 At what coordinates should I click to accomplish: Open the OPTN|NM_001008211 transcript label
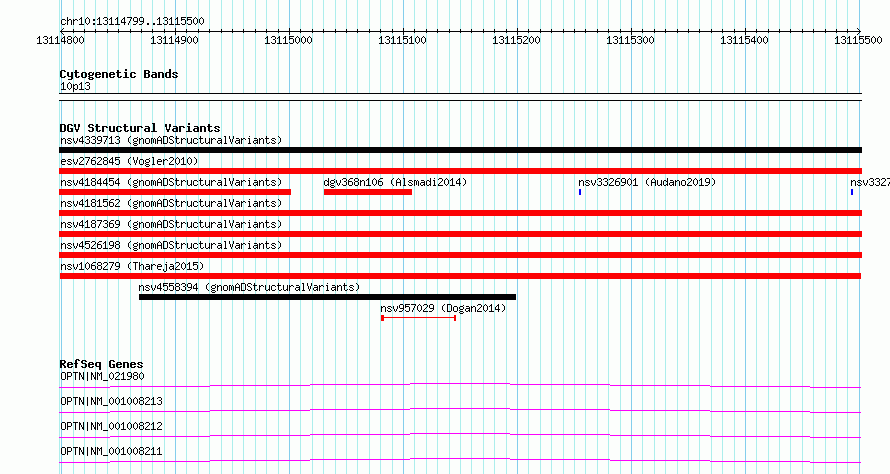tap(111, 451)
